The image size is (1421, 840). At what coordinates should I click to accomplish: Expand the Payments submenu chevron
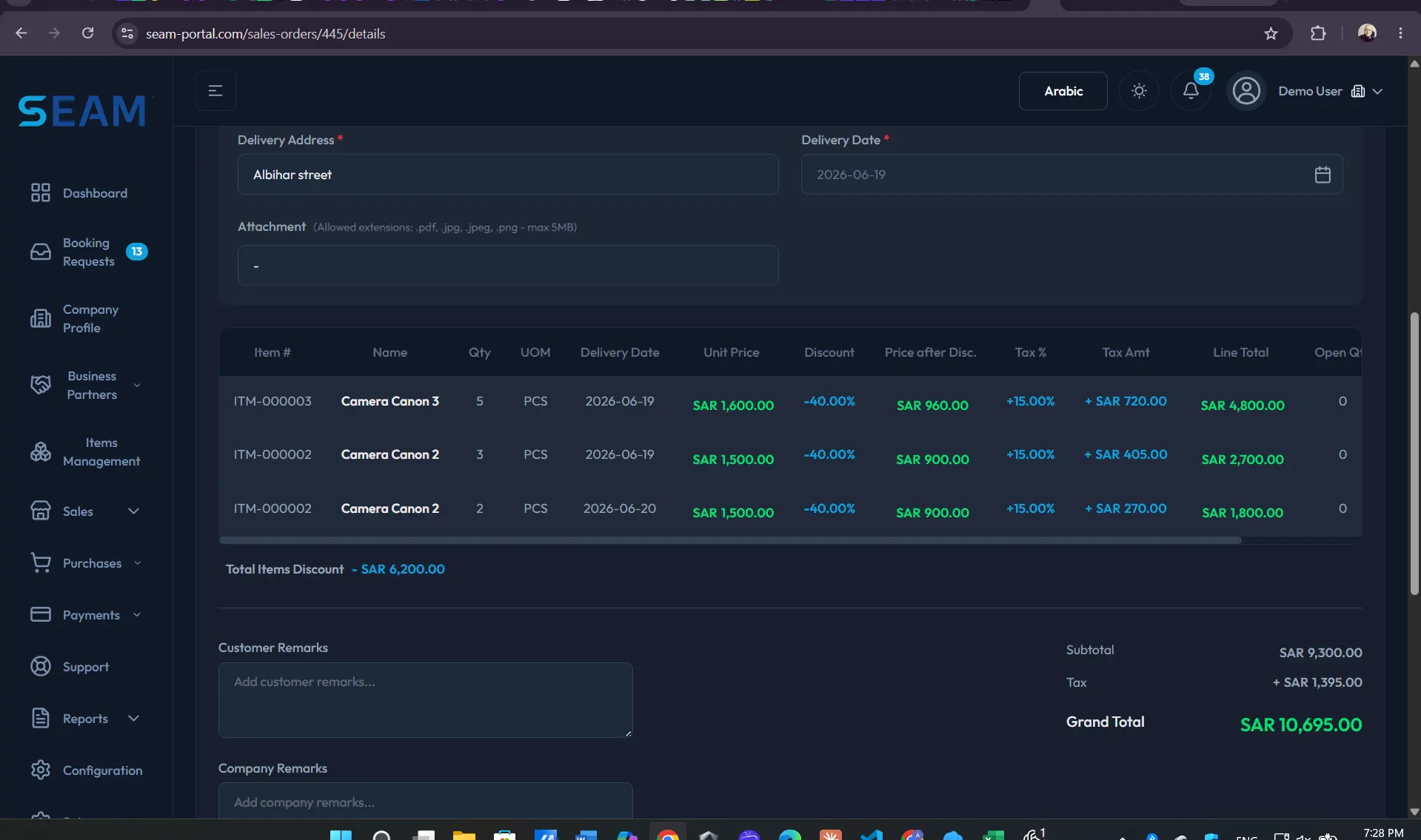click(x=137, y=614)
